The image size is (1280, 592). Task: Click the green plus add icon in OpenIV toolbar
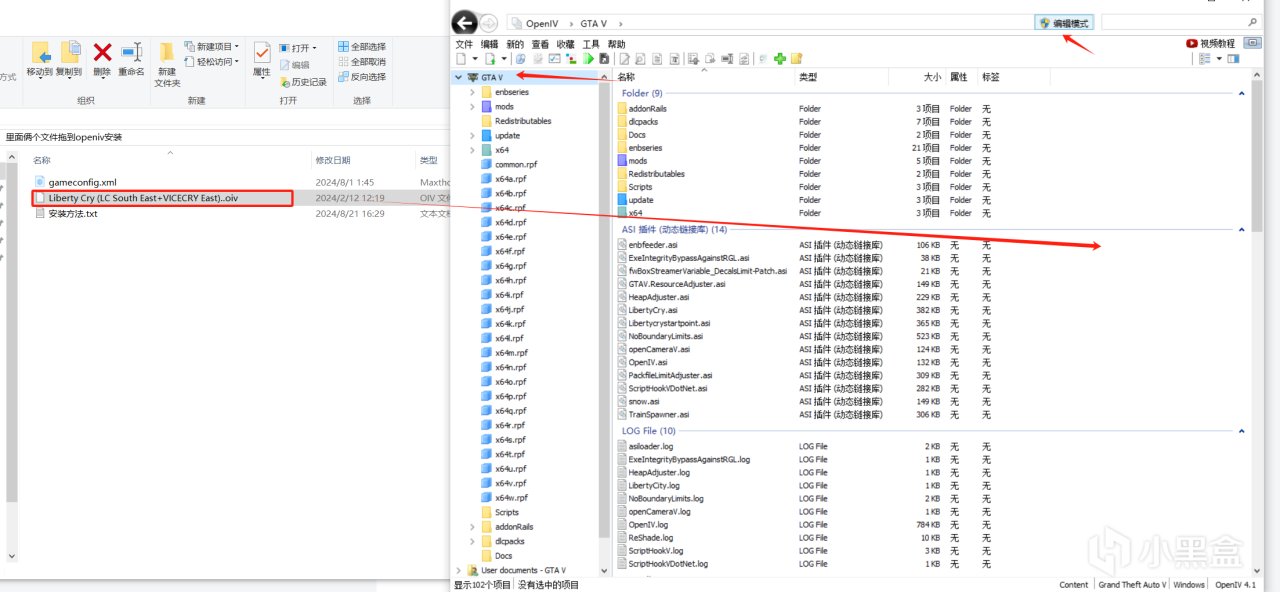780,59
